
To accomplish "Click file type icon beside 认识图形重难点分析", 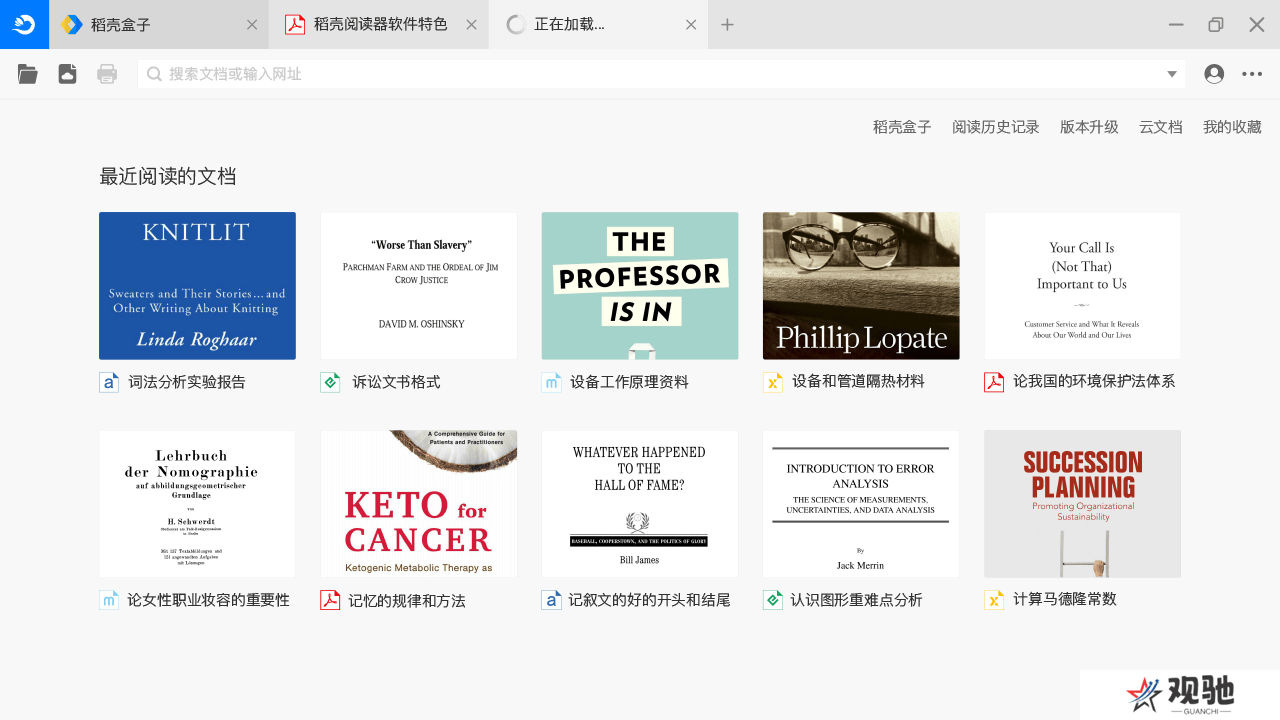I will tap(773, 600).
